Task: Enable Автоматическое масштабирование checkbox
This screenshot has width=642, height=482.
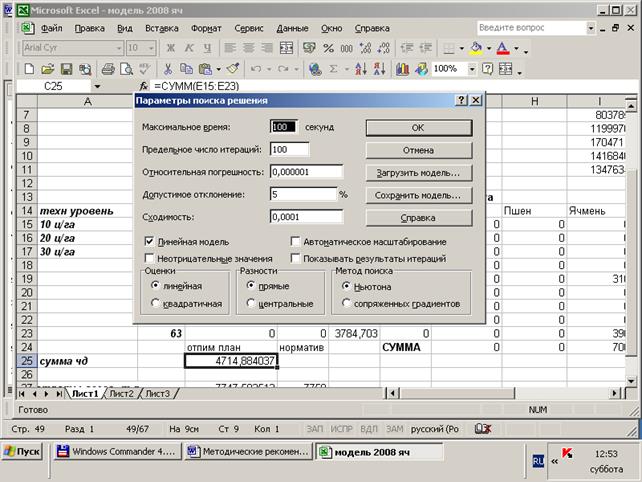Action: (296, 242)
